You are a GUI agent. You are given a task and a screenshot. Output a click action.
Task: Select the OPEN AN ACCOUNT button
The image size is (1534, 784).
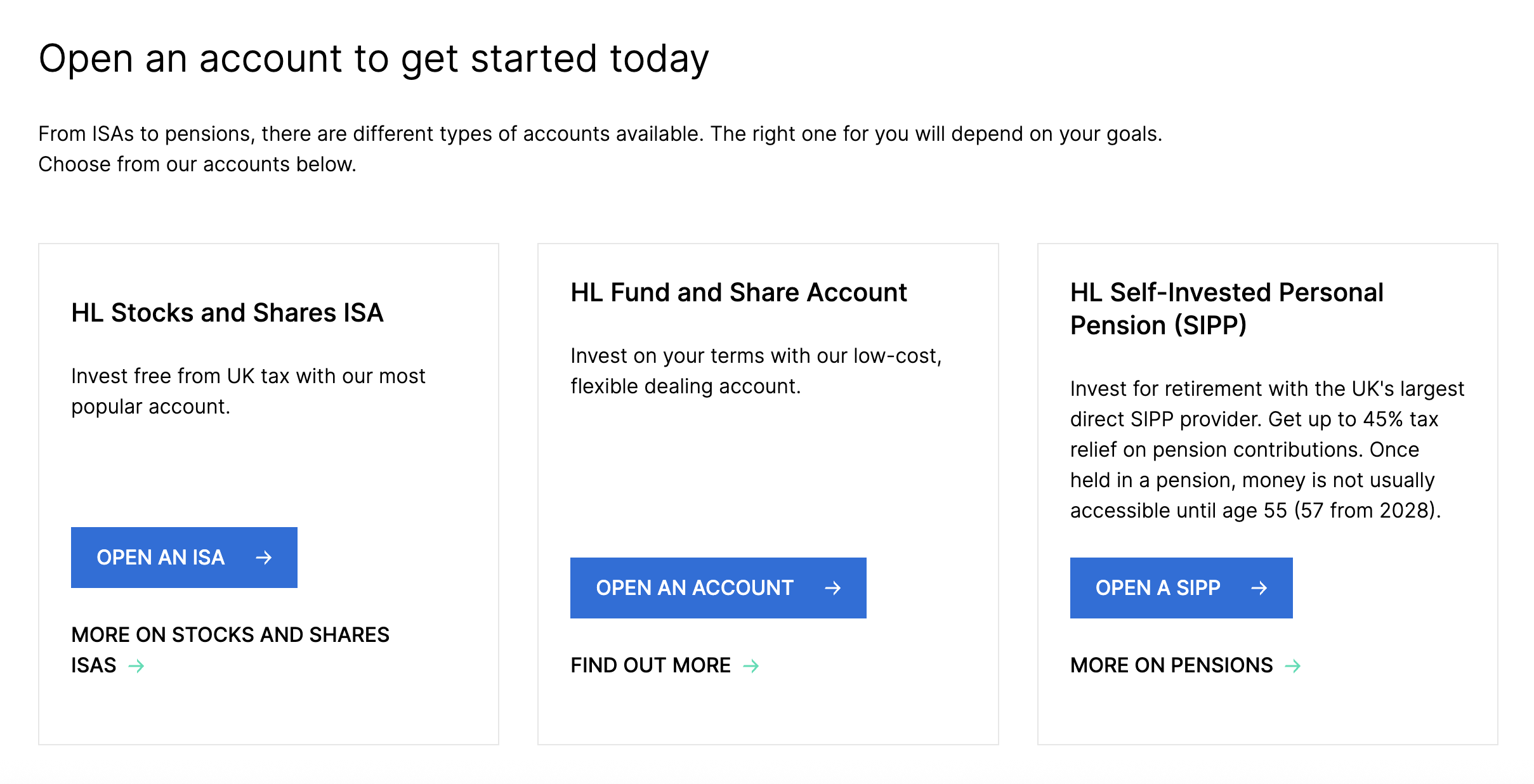[x=718, y=587]
